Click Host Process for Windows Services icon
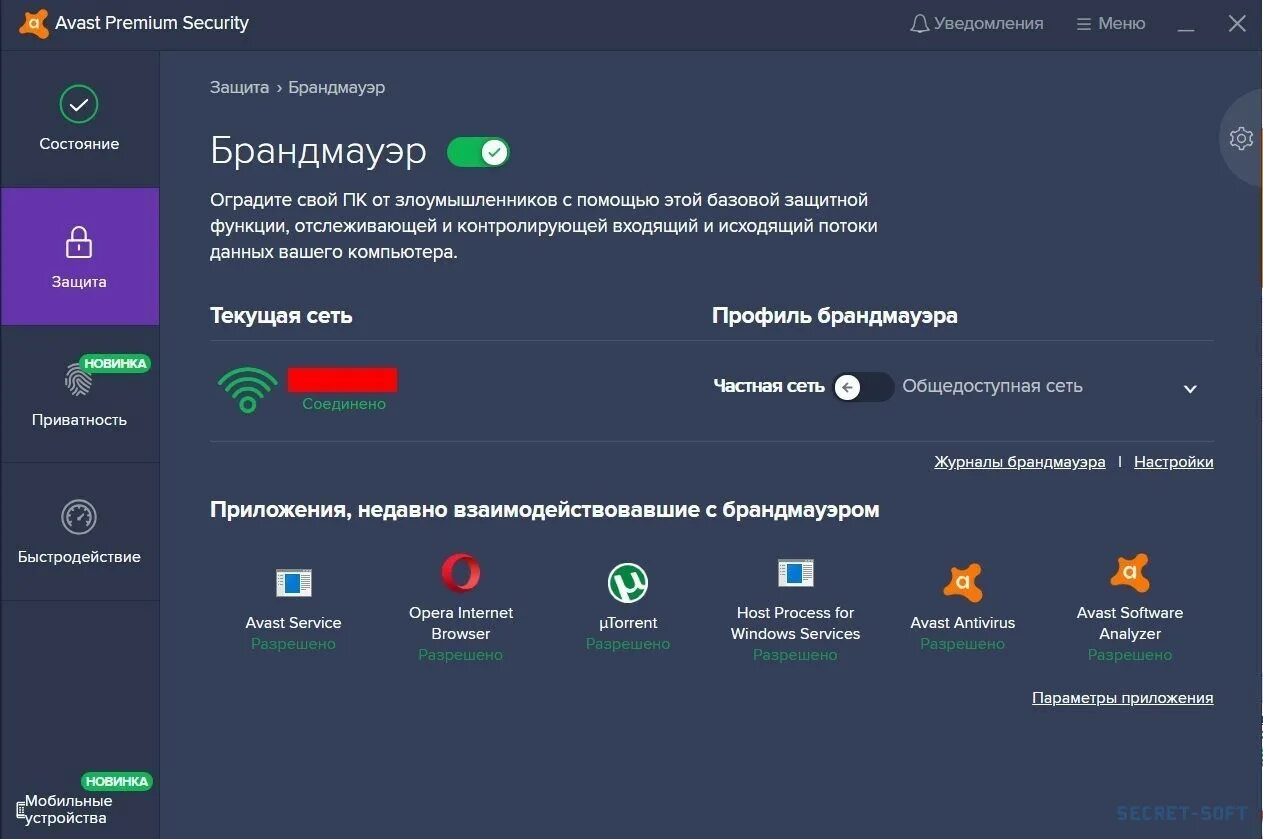The width and height of the screenshot is (1263, 839). point(796,573)
